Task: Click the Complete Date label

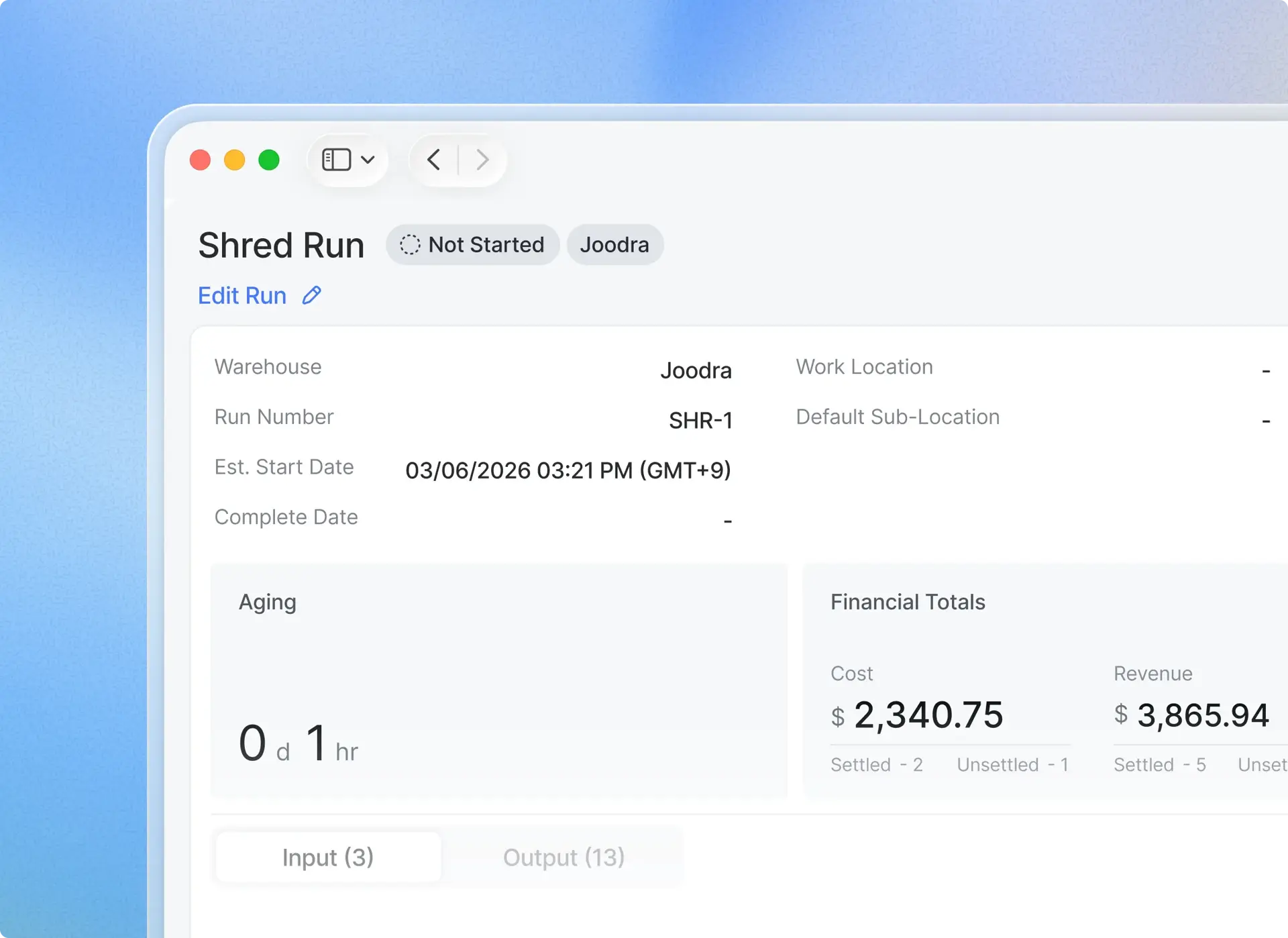Action: (286, 517)
